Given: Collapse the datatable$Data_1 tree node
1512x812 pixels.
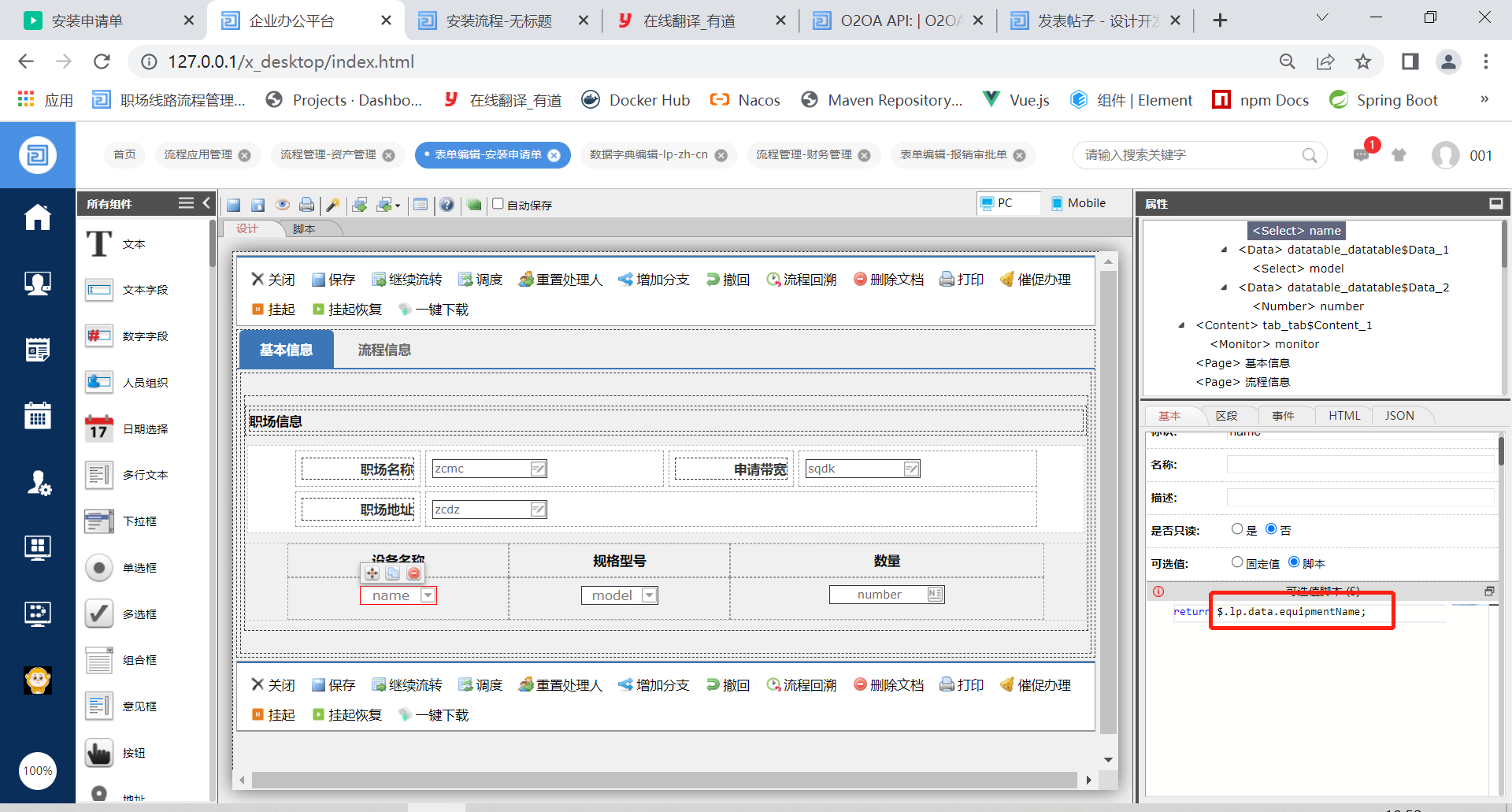Looking at the screenshot, I should point(1224,250).
